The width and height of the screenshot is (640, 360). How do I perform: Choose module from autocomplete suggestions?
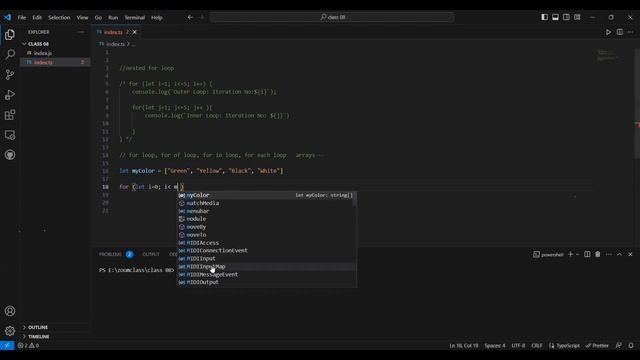(x=267, y=219)
